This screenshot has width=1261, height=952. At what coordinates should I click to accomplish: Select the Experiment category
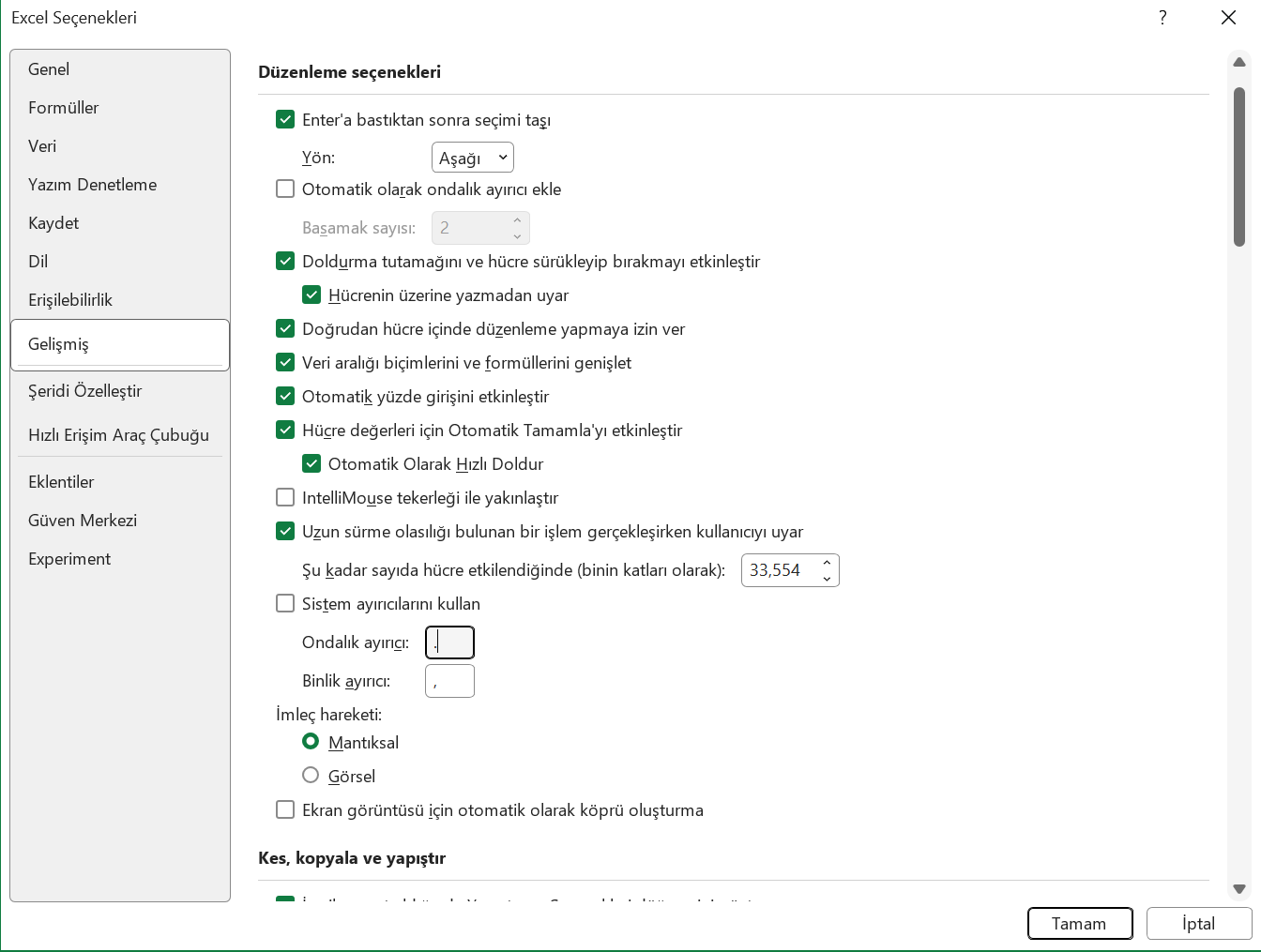click(120, 559)
